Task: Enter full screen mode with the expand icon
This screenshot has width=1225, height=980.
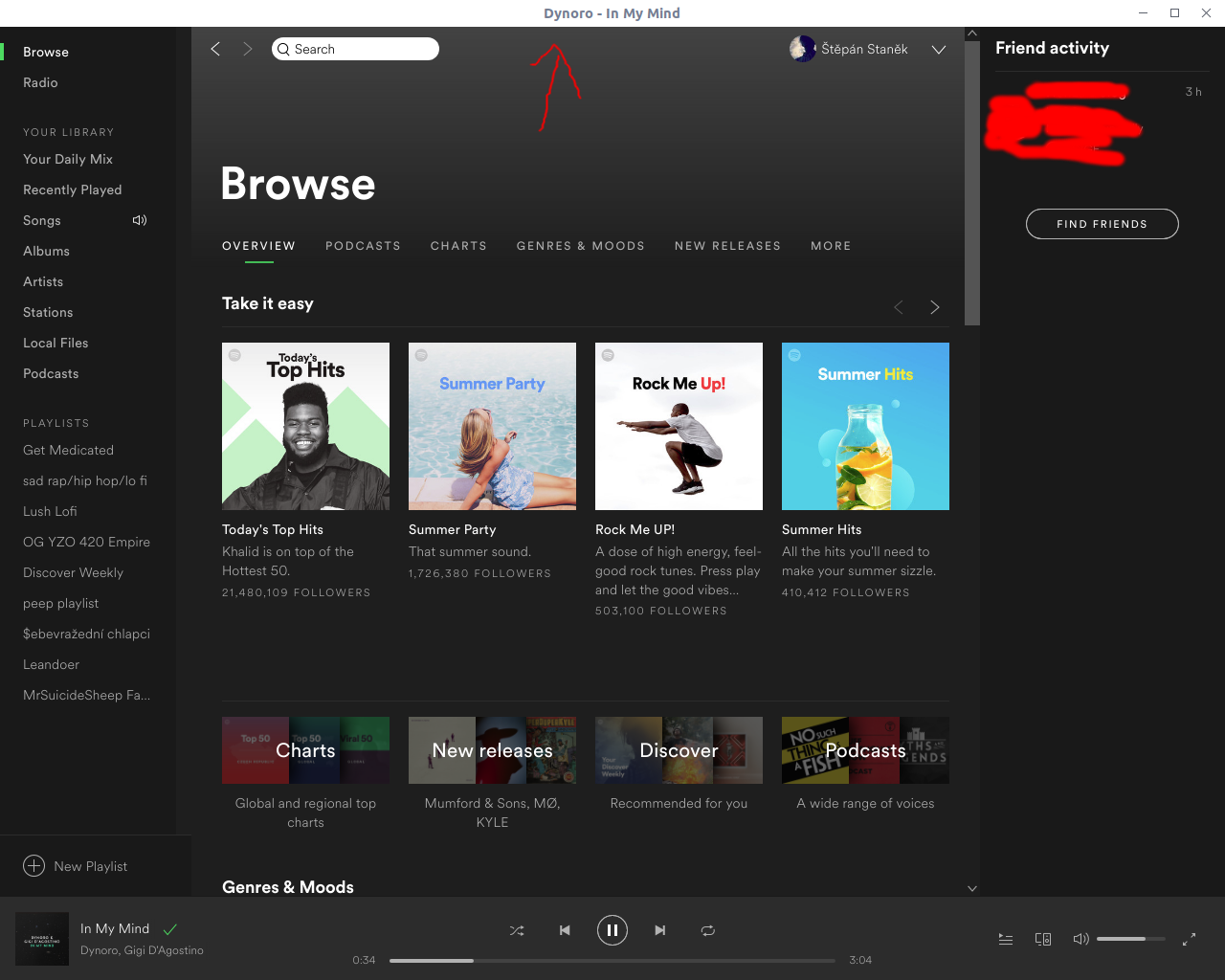Action: point(1190,939)
